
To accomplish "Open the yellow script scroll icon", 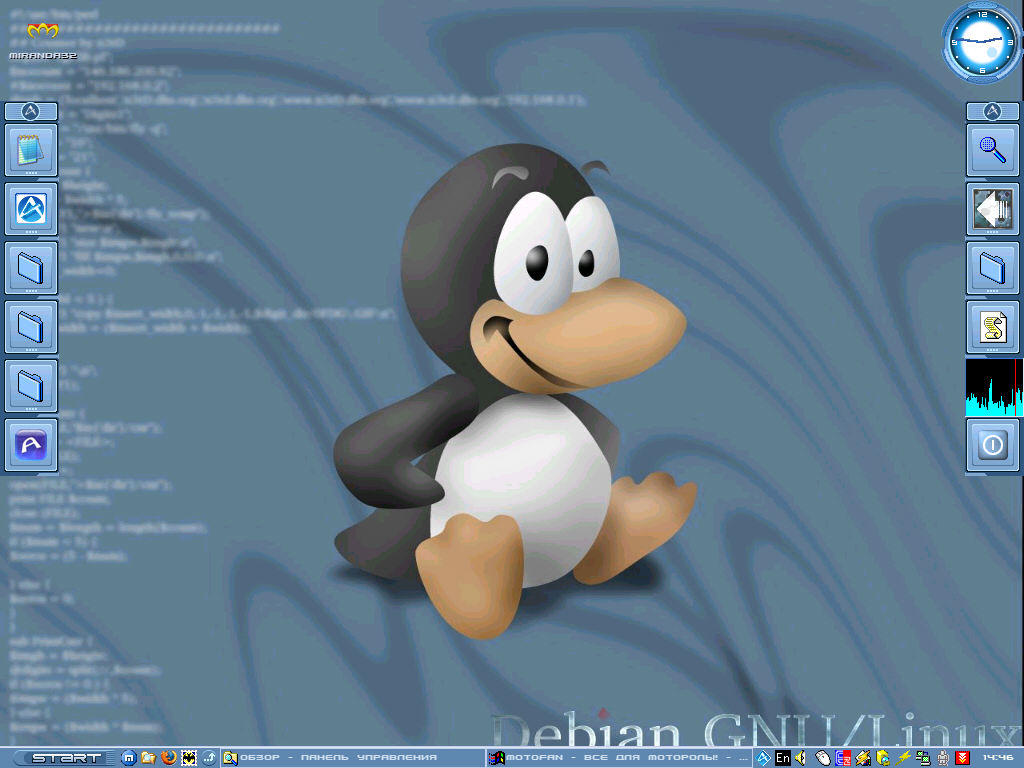I will point(992,327).
